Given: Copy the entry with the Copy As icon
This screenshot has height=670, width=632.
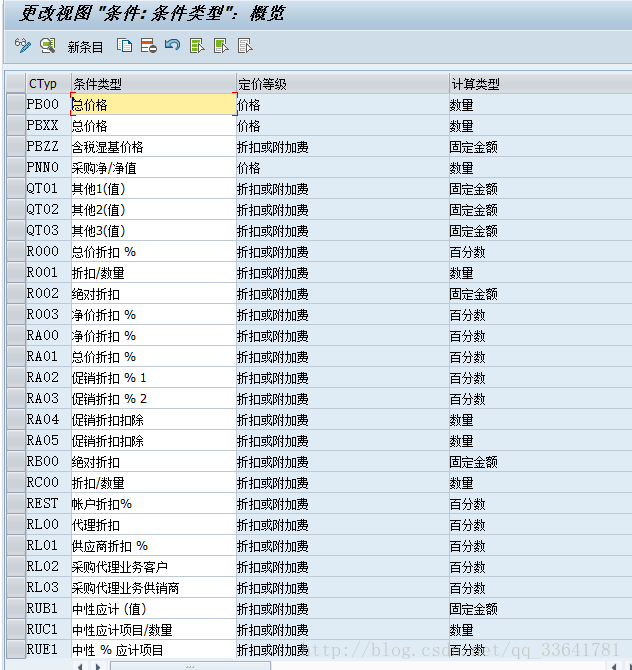Looking at the screenshot, I should click(124, 46).
